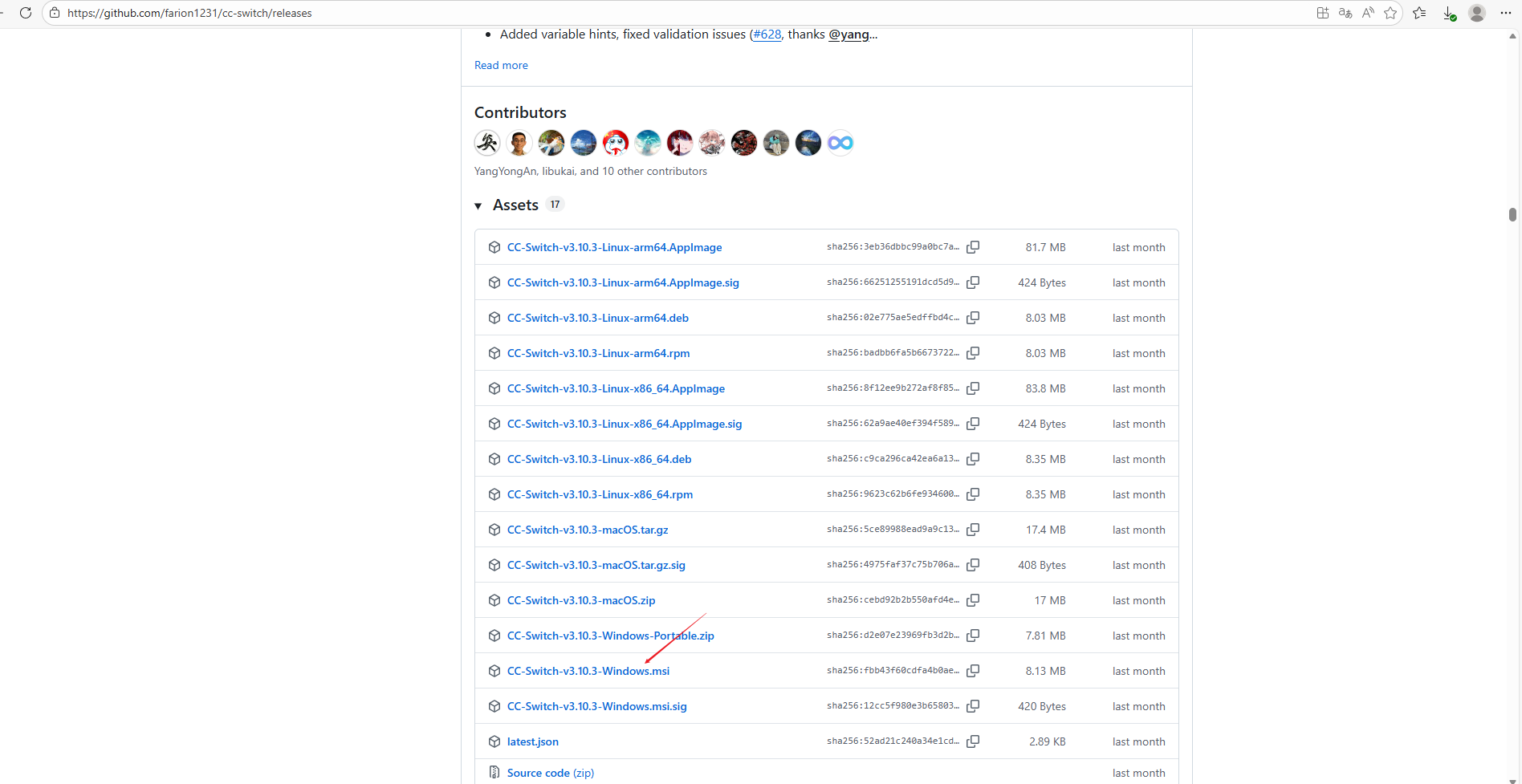Add page to favorites star icon
The height and width of the screenshot is (784, 1522).
pos(1390,13)
